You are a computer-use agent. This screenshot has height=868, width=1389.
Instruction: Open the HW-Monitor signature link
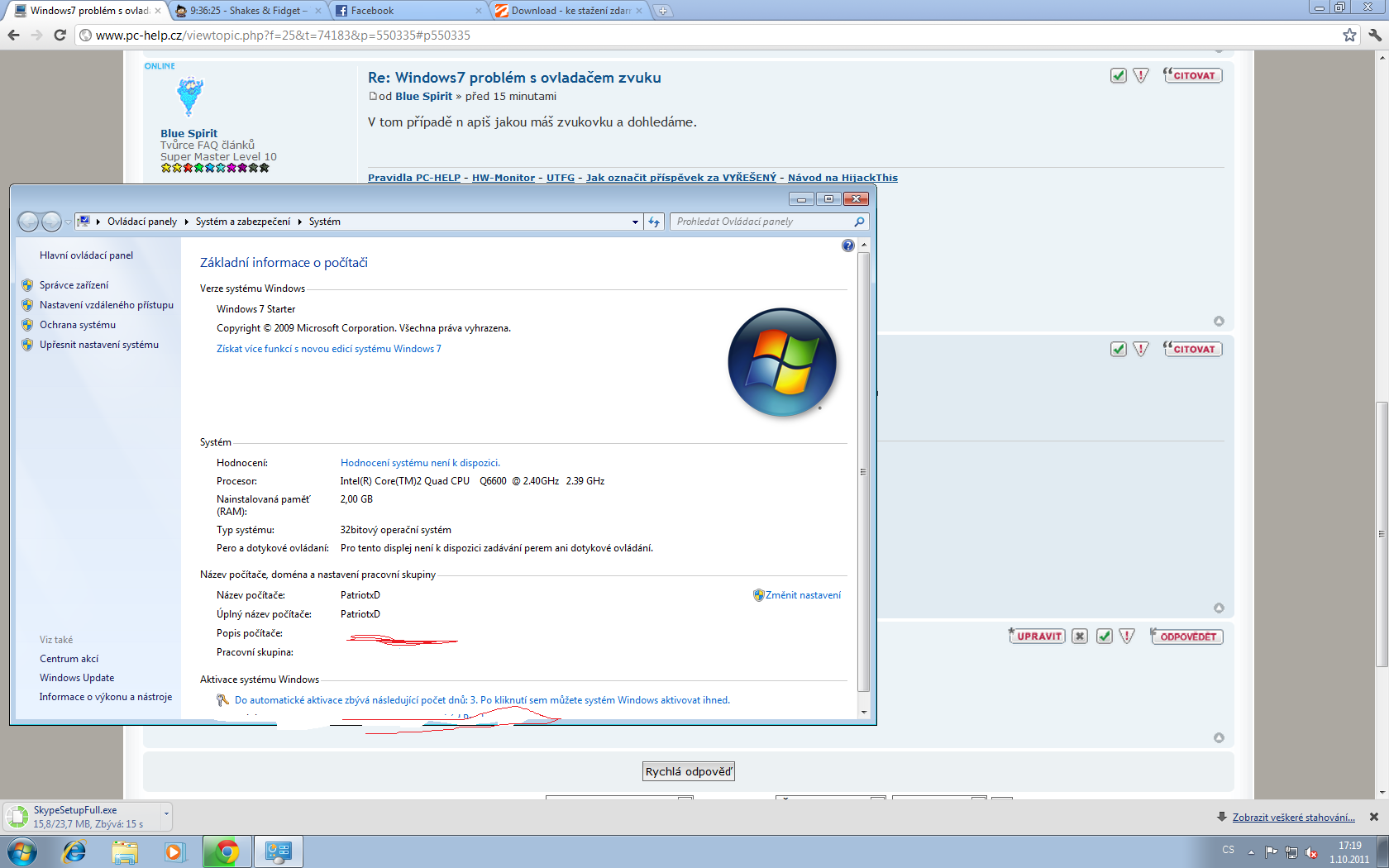point(504,178)
